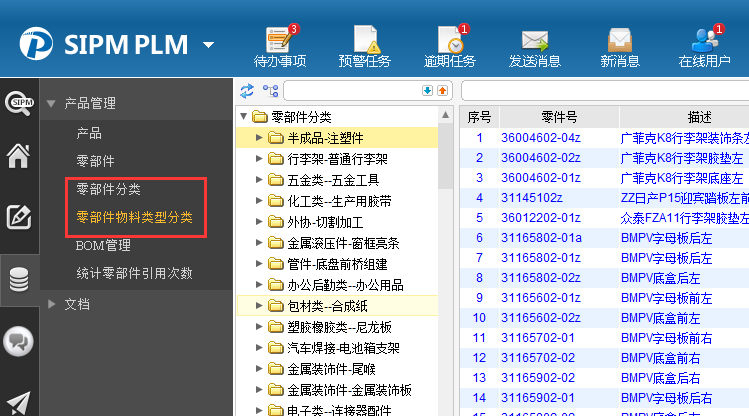This screenshot has height=416, width=749.
Task: Select the 塑胶橡胶类--尼龙板 tree item
Action: click(340, 327)
